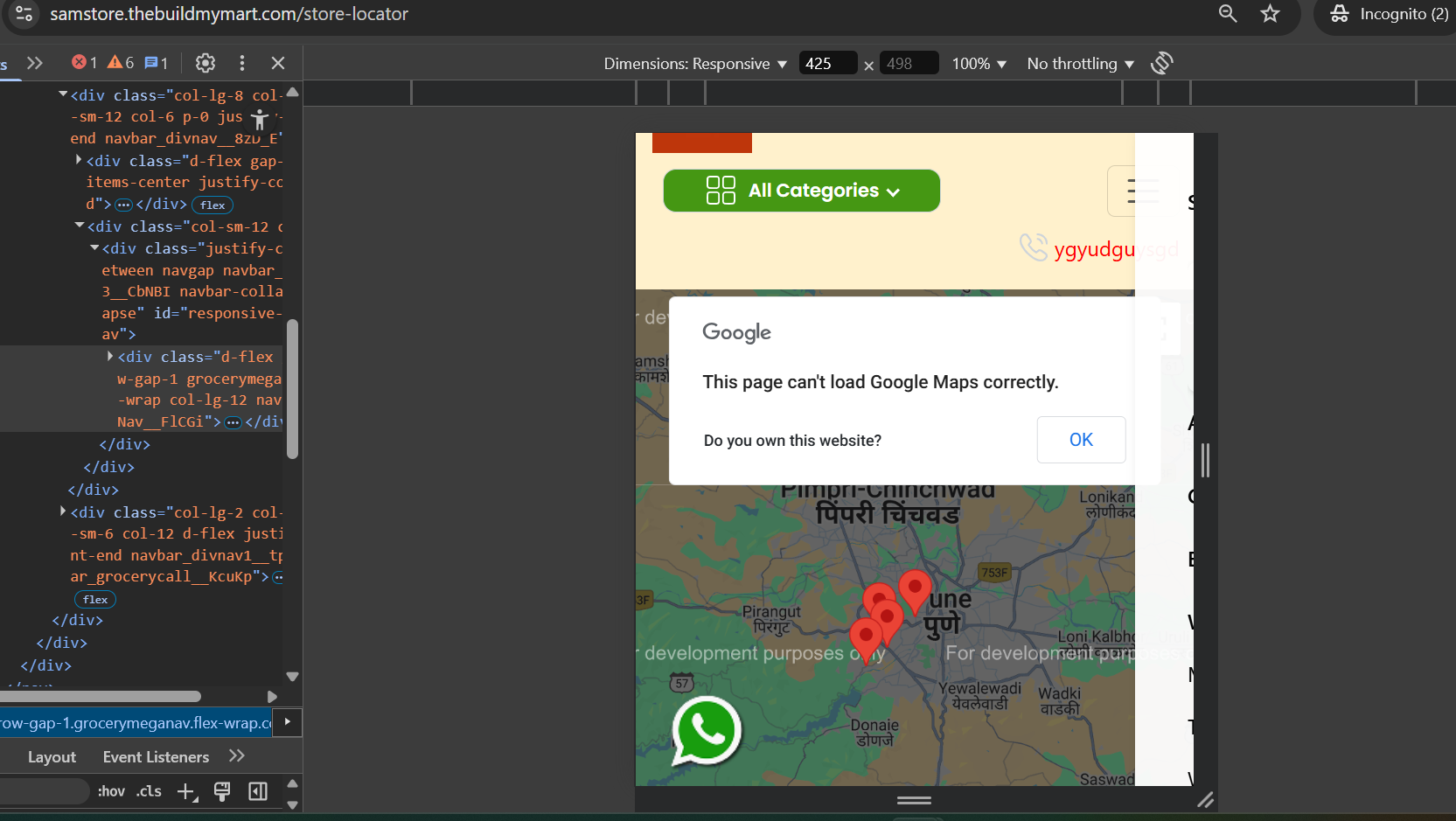This screenshot has height=821, width=1456.
Task: Click the lowest red map pin
Action: coord(866,641)
